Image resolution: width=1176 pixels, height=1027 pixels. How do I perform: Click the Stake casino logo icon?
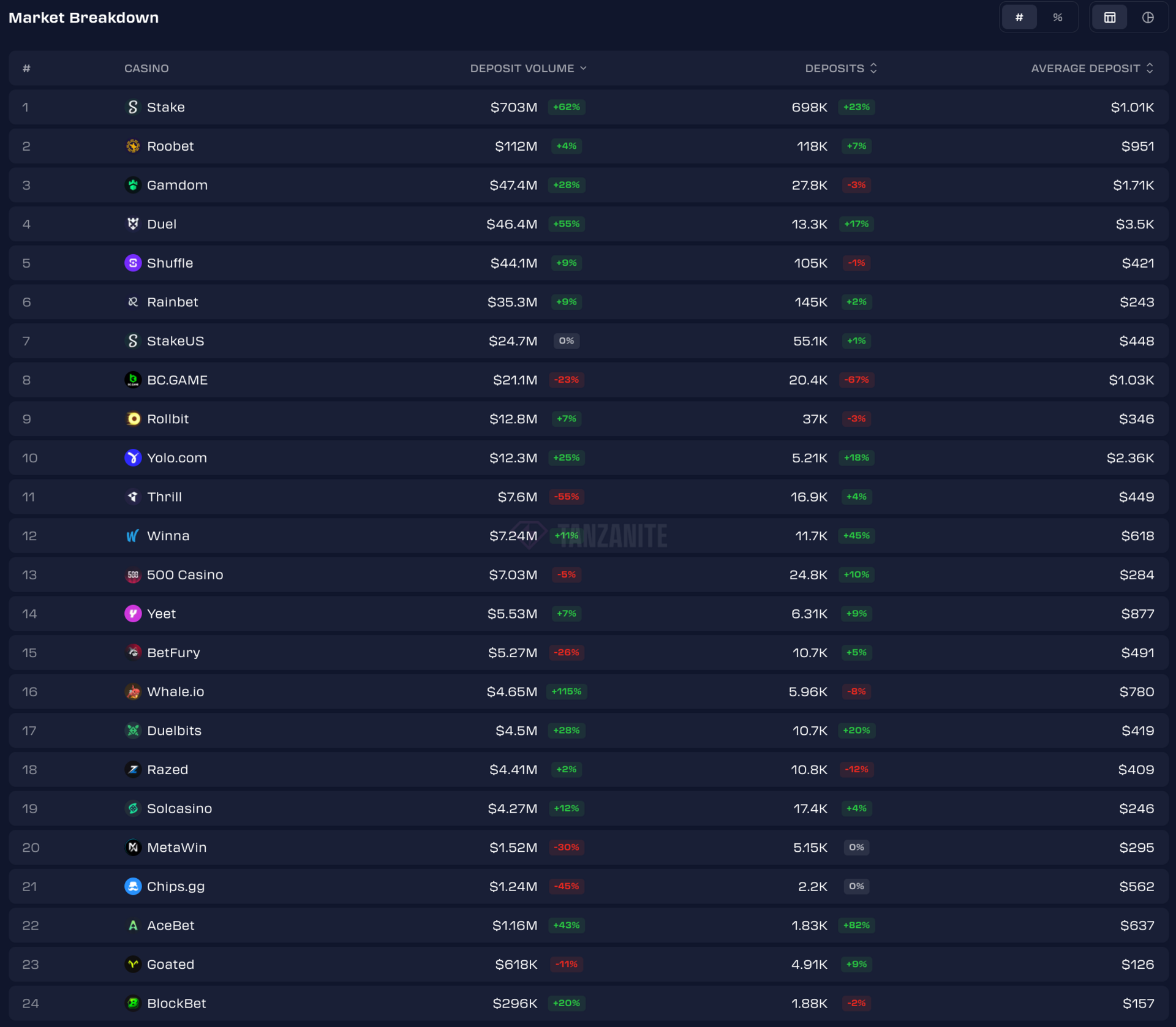click(132, 107)
